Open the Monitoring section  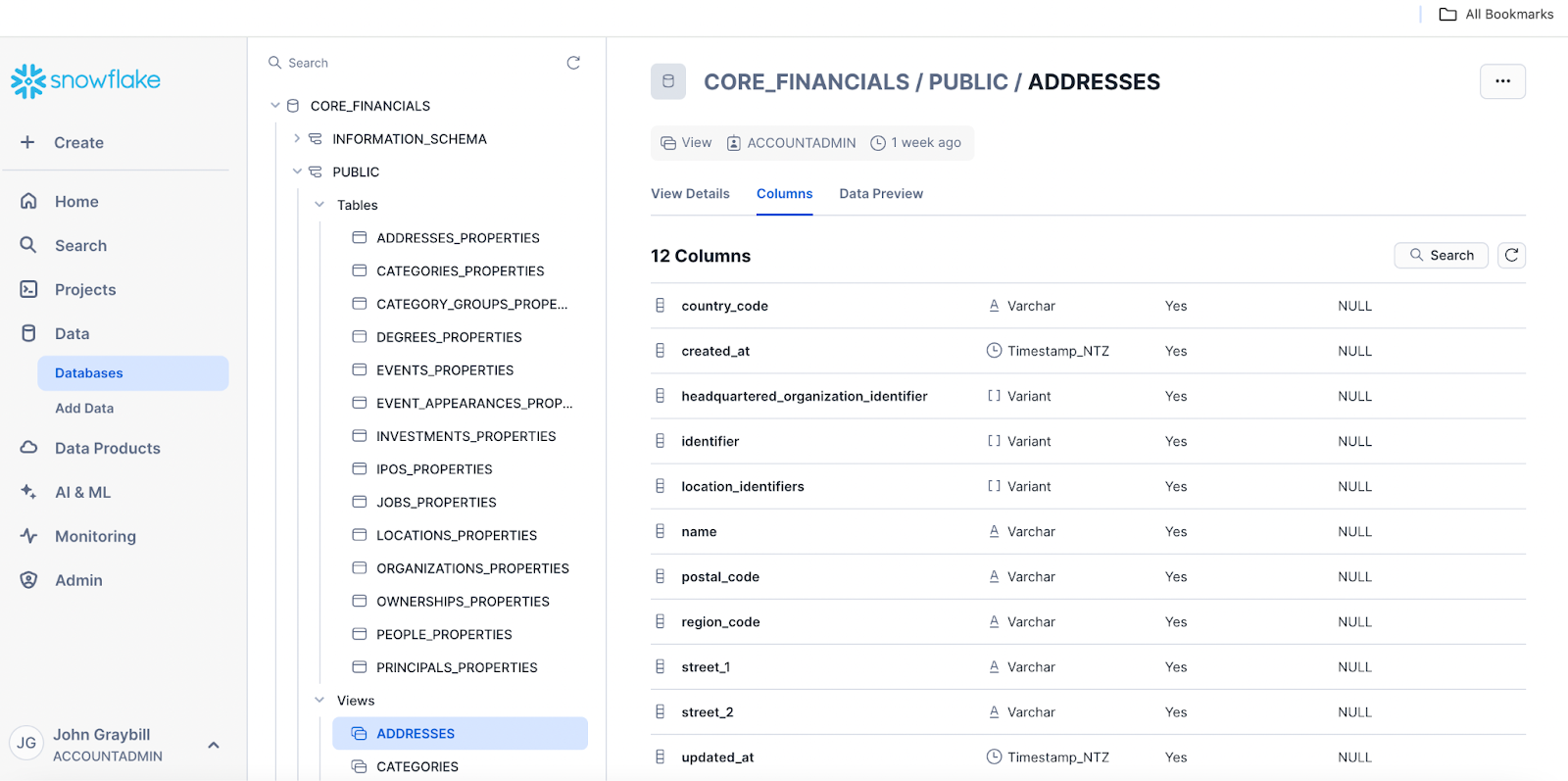click(95, 537)
